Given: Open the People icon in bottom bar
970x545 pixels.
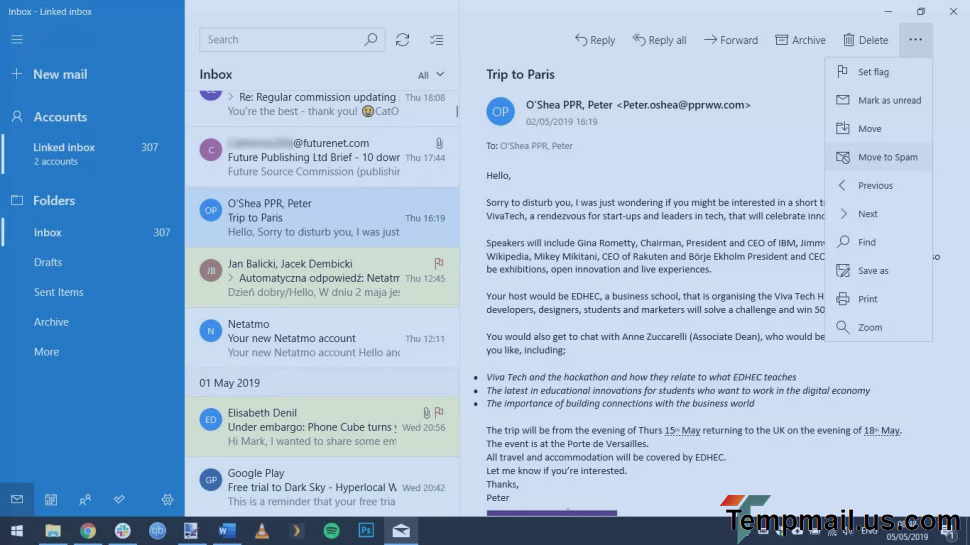Looking at the screenshot, I should 85,499.
